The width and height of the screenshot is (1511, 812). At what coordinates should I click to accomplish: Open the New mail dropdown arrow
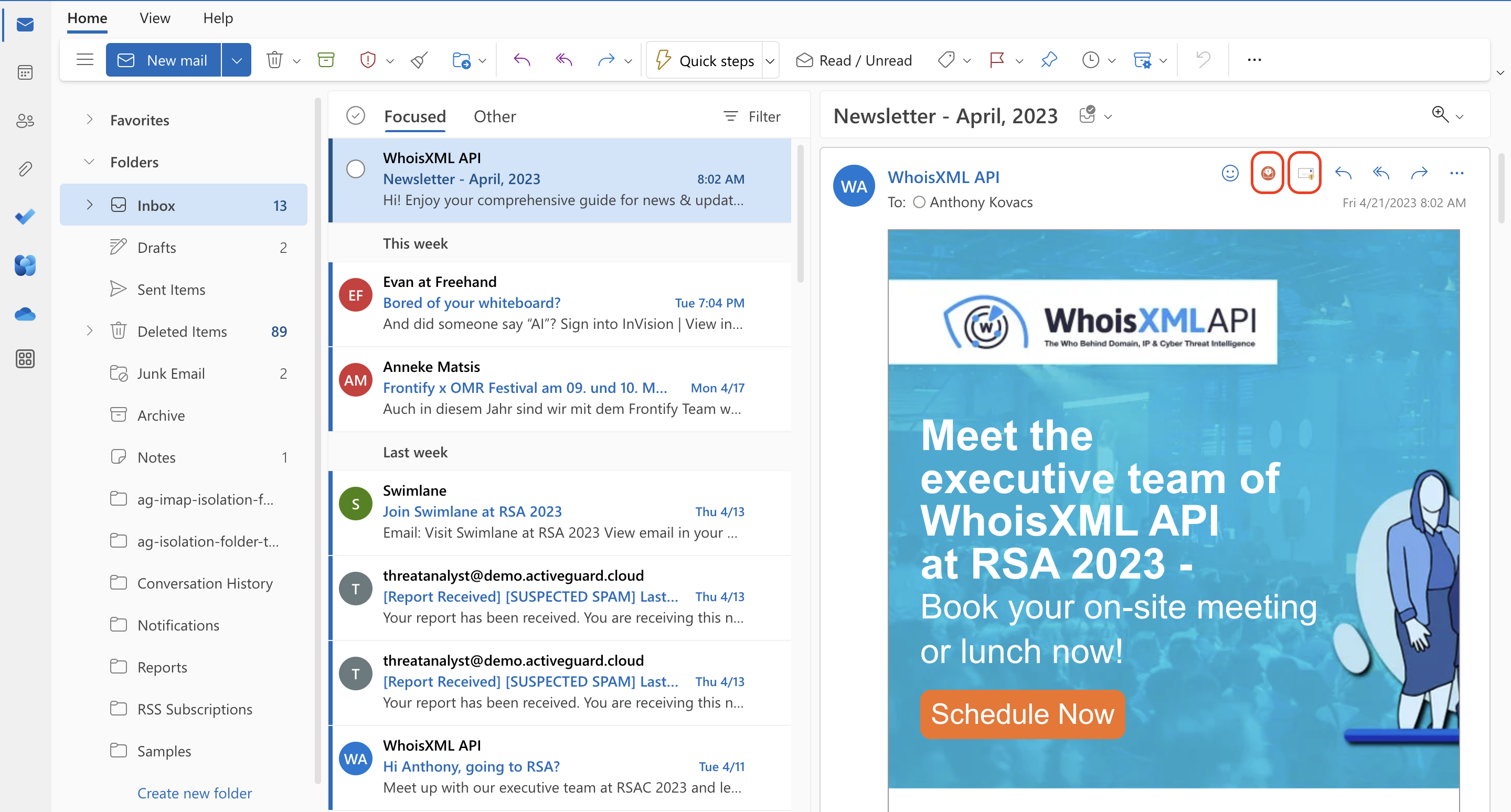click(x=237, y=60)
